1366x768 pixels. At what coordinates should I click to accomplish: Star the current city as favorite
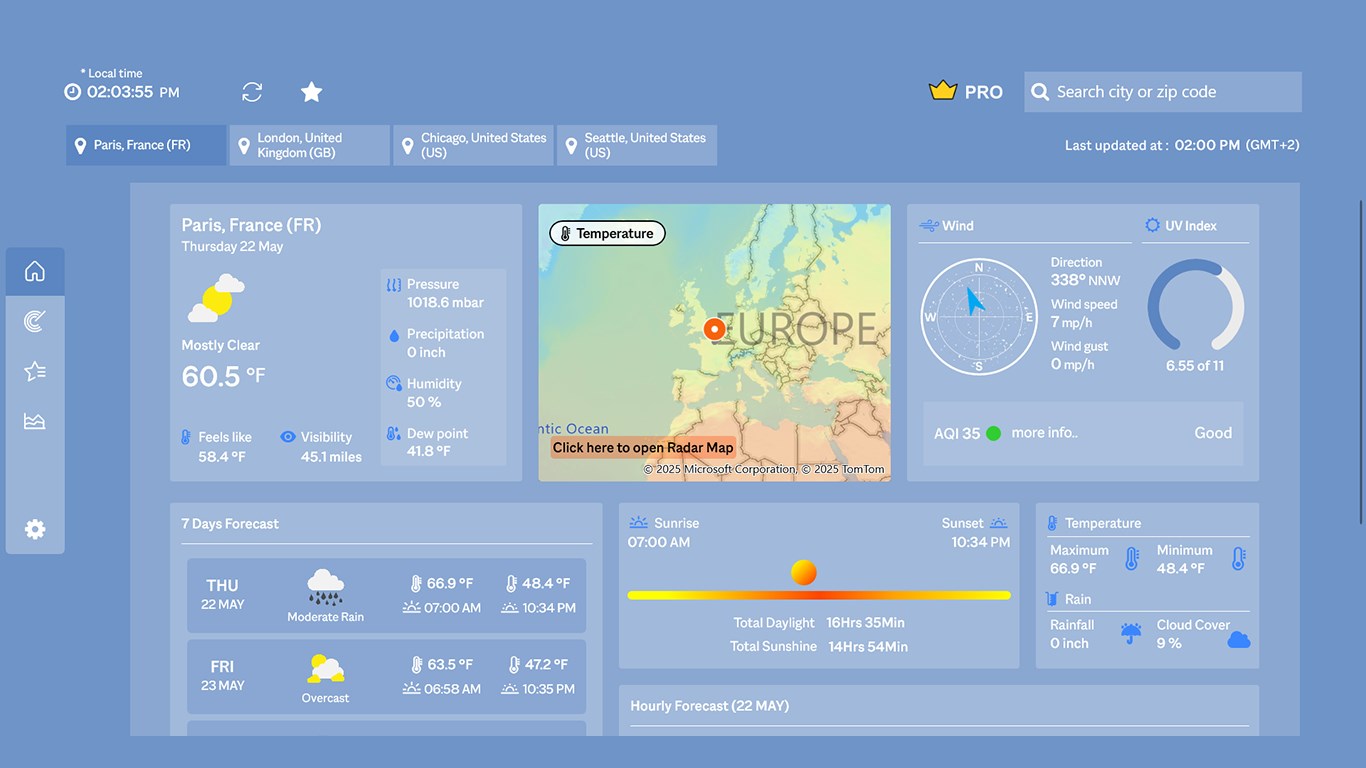point(310,91)
